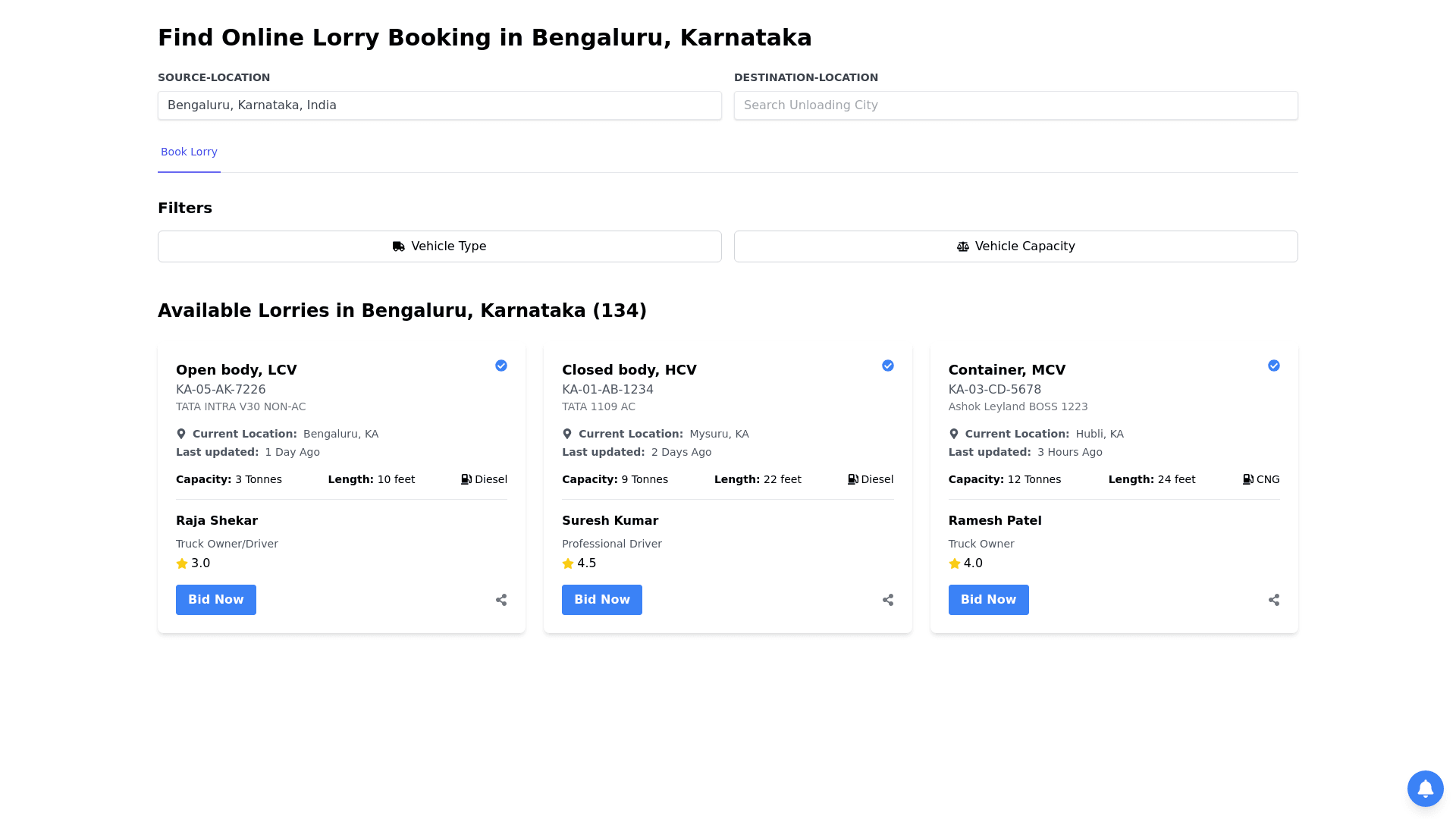Open the notification bell
The image size is (1456, 819).
click(1425, 789)
